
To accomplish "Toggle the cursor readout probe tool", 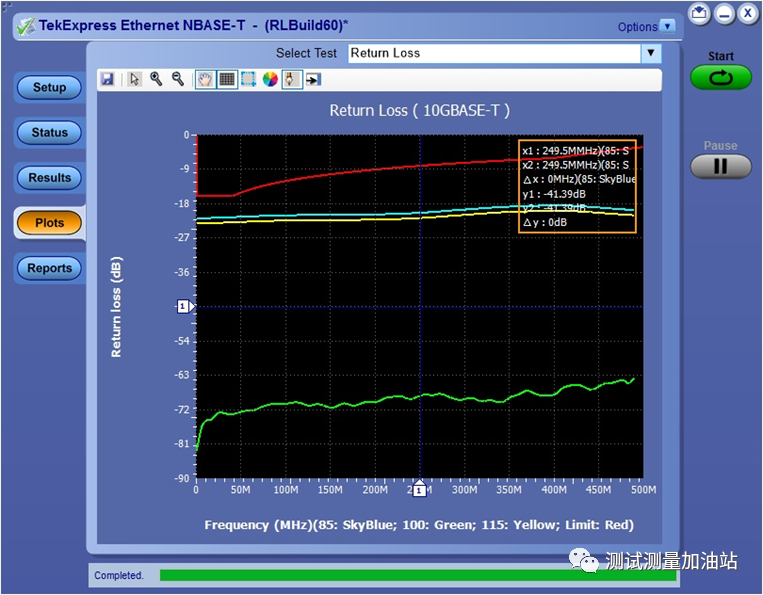I will pos(292,79).
